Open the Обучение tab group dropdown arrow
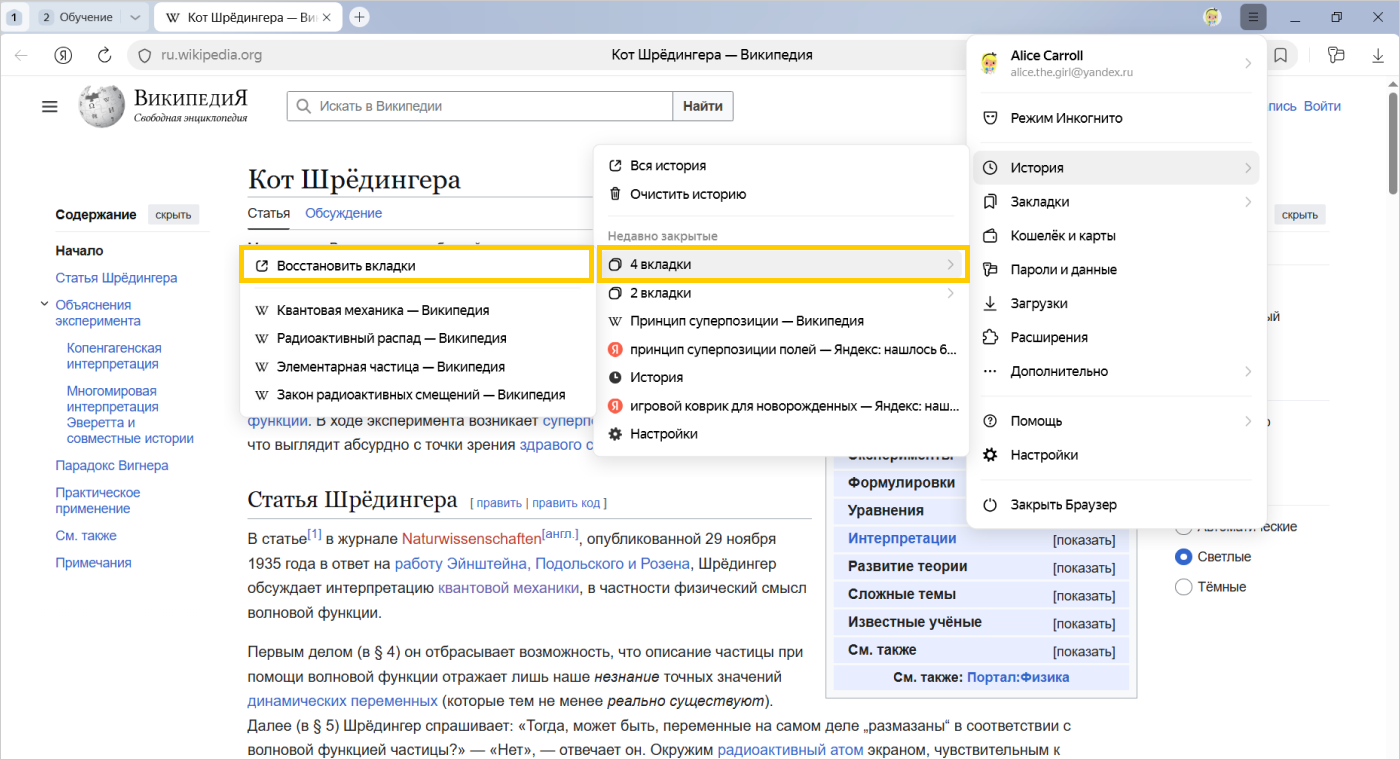 [x=136, y=17]
